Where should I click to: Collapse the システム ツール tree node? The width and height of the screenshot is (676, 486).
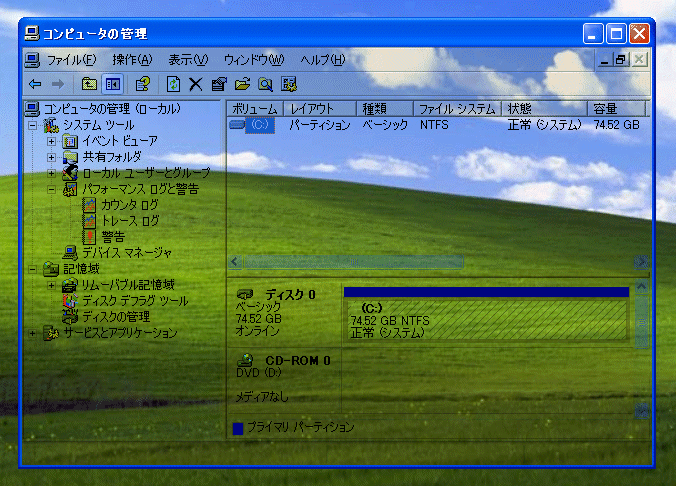pyautogui.click(x=32, y=125)
